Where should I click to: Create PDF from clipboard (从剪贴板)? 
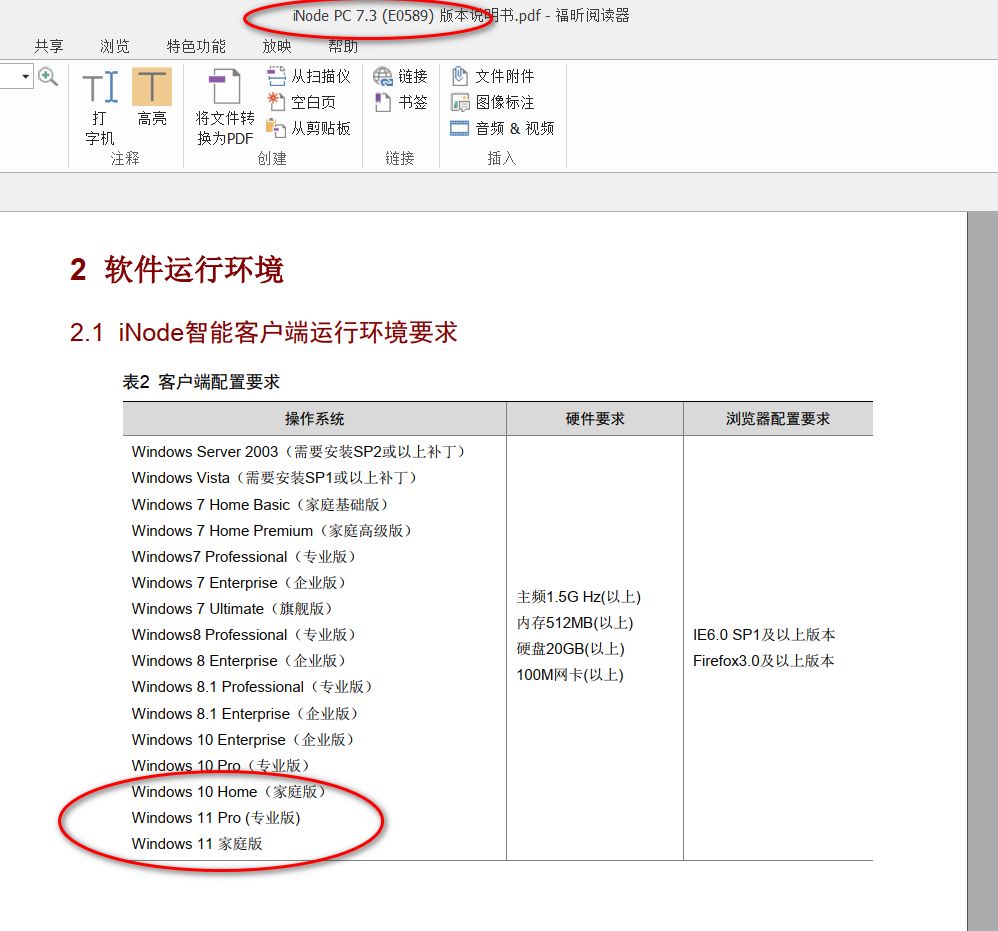point(309,129)
